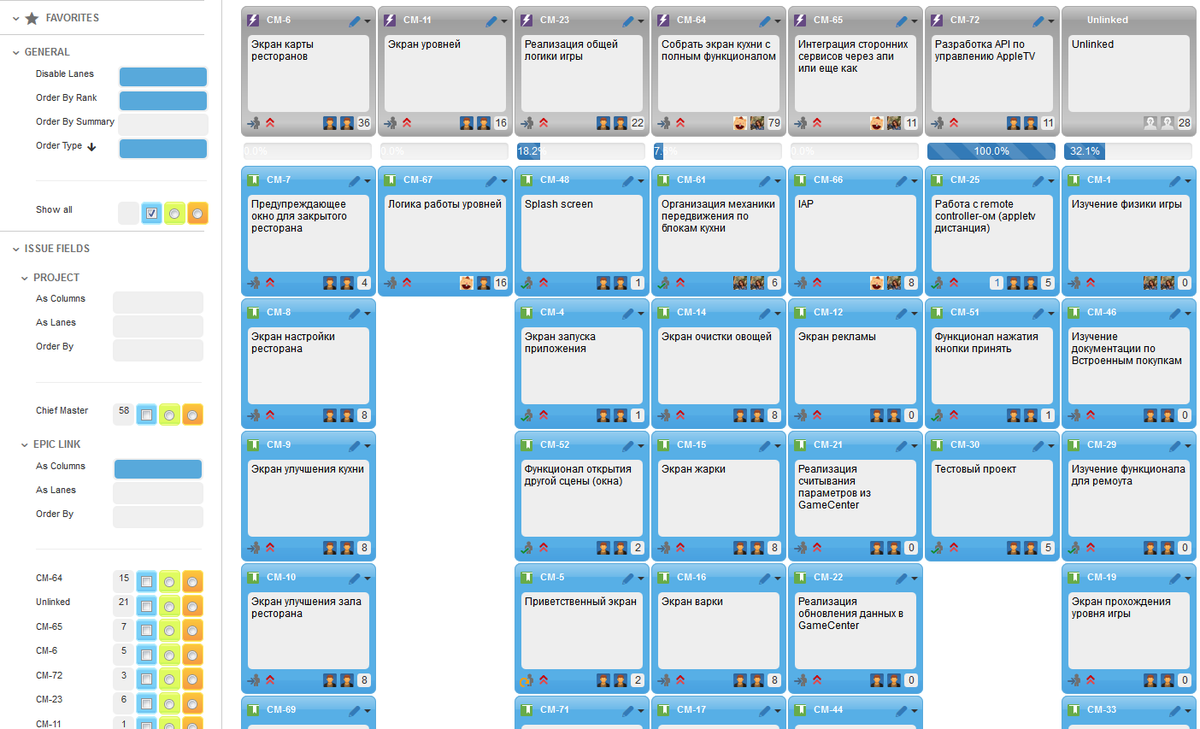Collapse the General section
Screen dimensions: 1200x729
click(16, 52)
